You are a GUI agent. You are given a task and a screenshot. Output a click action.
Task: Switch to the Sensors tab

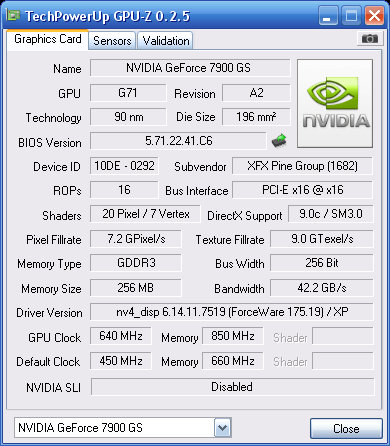[112, 41]
